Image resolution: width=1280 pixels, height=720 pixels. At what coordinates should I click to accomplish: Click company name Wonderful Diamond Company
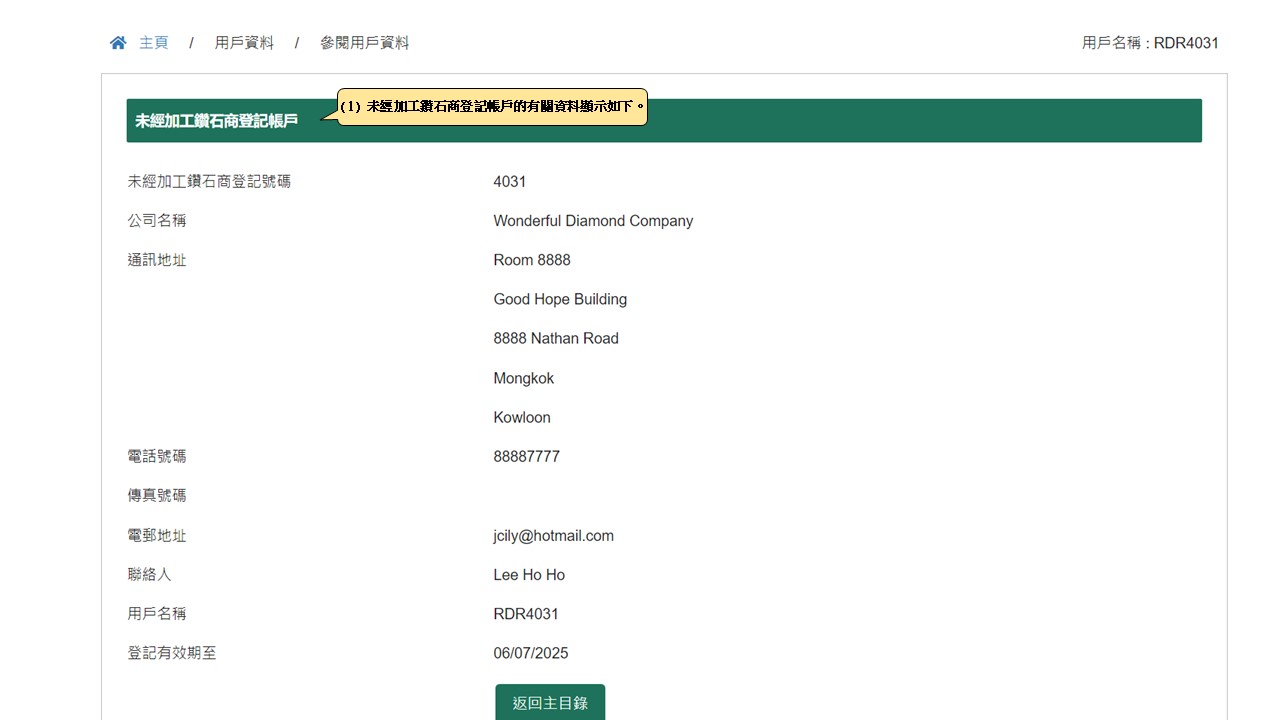pos(593,221)
